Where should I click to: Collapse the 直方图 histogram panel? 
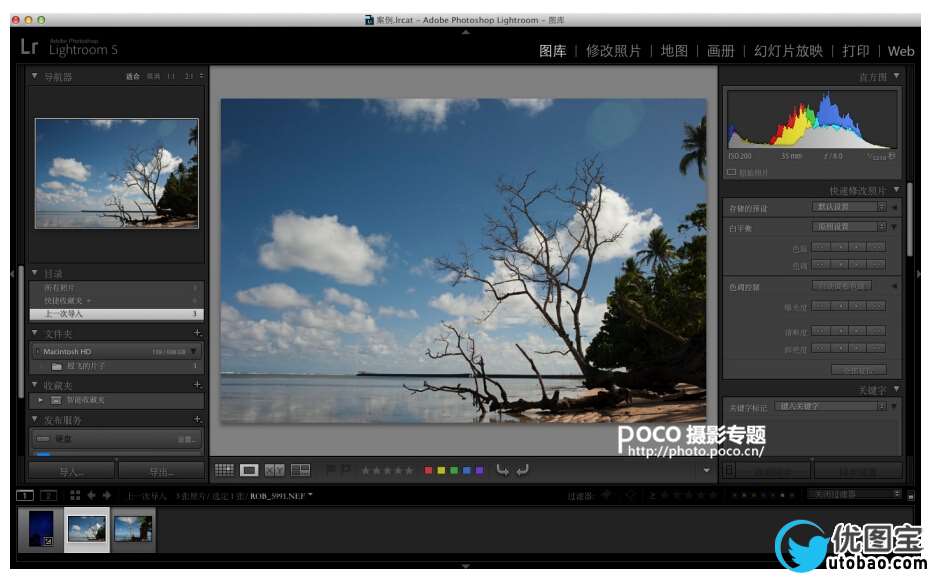pos(896,76)
